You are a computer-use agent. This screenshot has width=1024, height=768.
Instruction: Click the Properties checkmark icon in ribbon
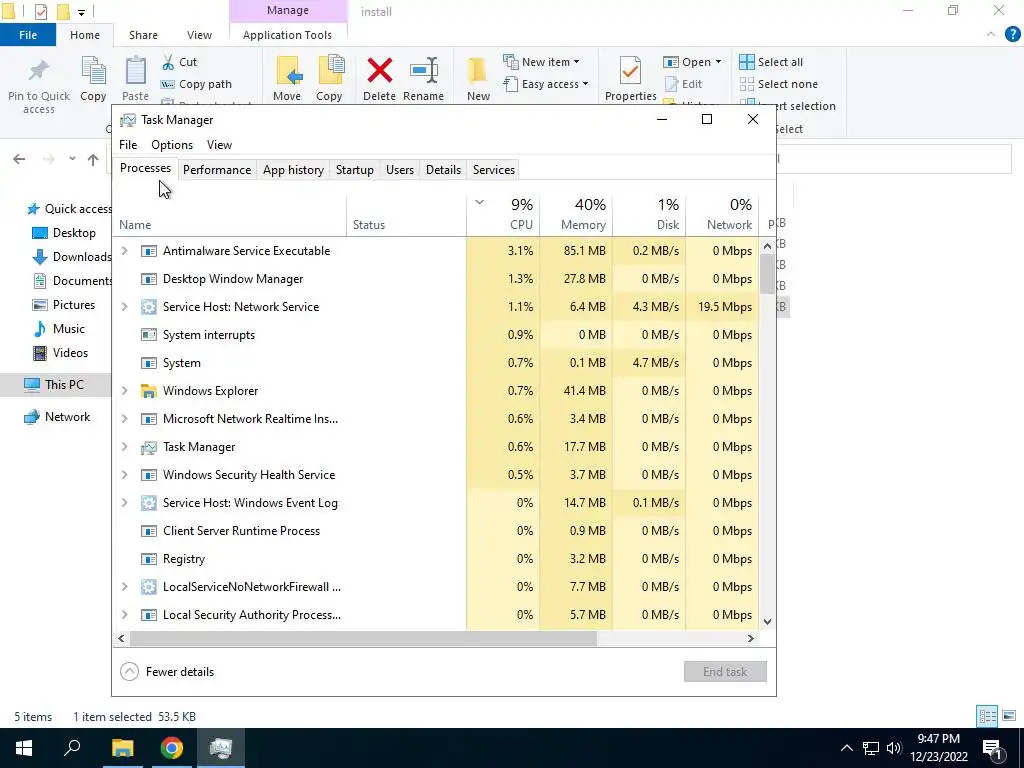pyautogui.click(x=630, y=71)
